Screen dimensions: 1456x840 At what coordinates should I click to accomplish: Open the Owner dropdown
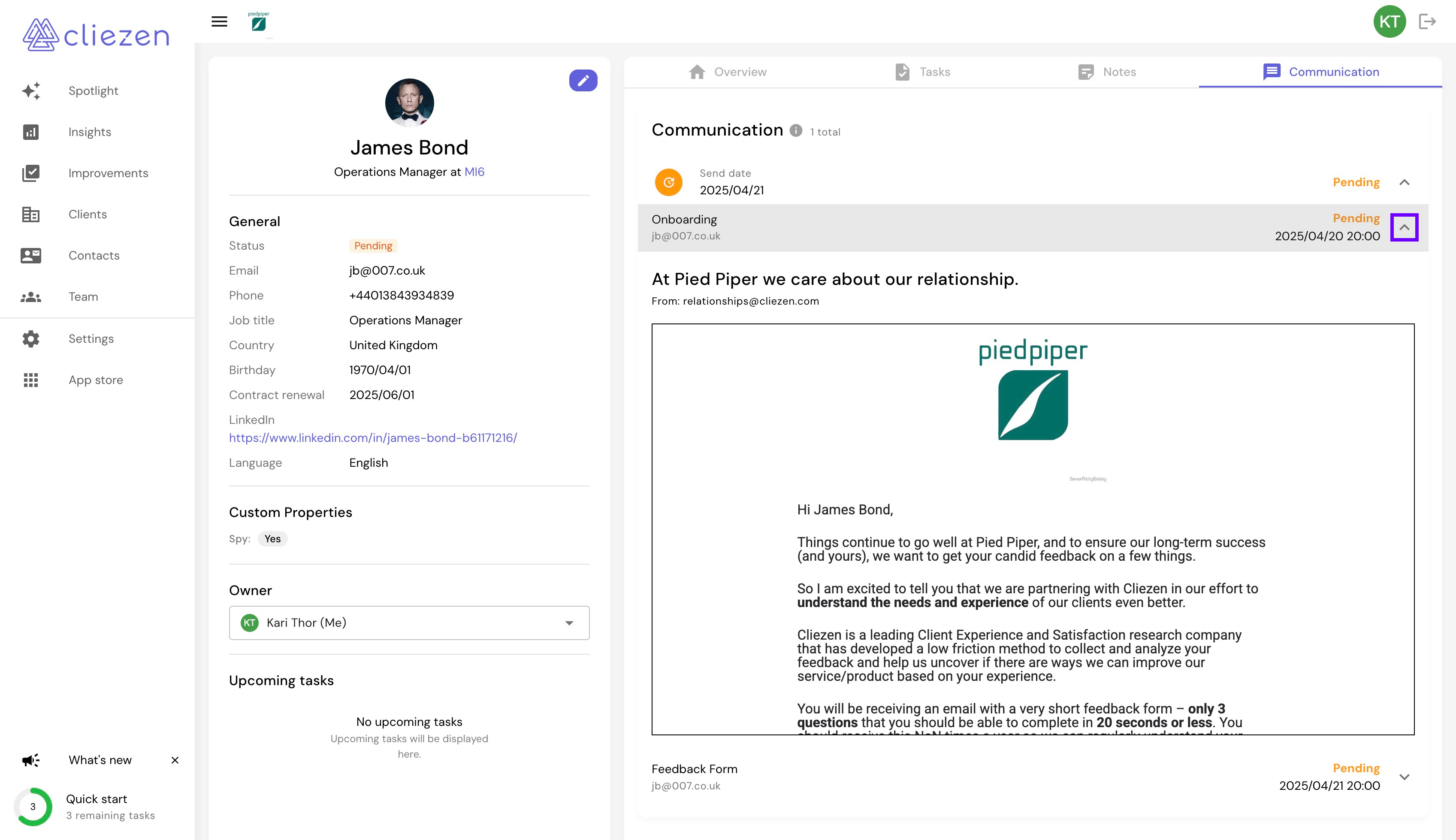(x=409, y=622)
